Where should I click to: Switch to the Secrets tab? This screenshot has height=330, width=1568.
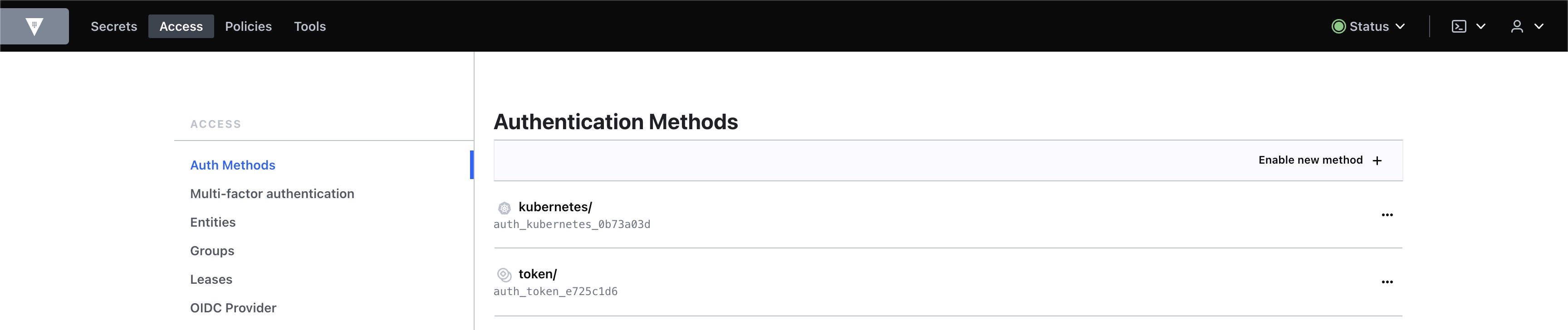click(114, 26)
